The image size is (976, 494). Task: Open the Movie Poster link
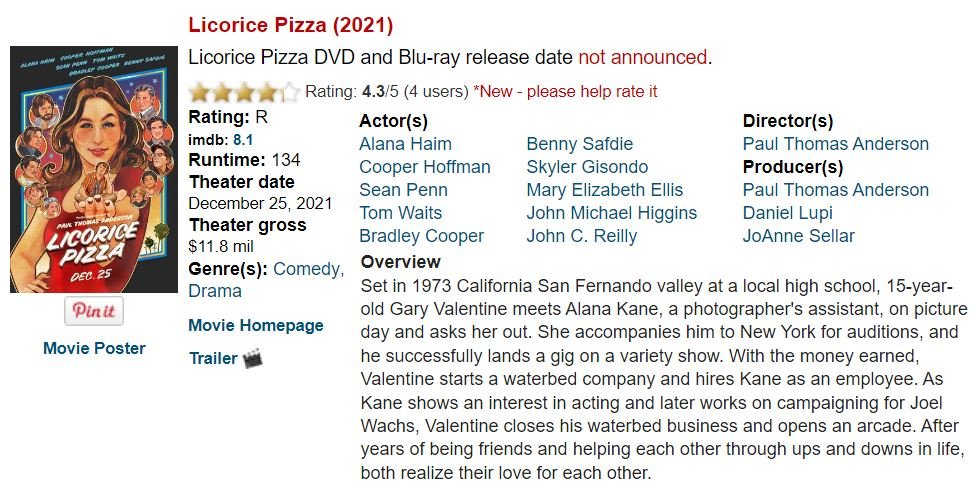pos(94,348)
